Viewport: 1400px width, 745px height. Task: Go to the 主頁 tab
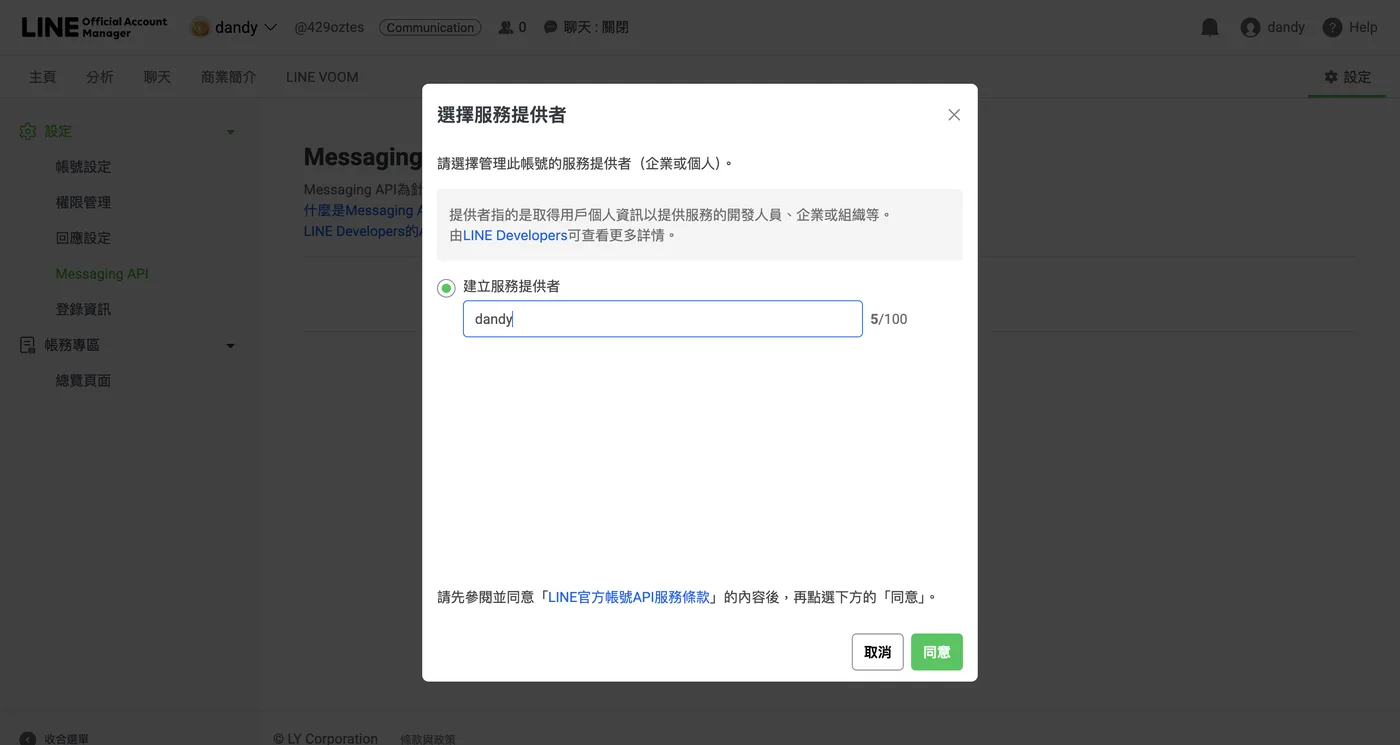point(43,77)
